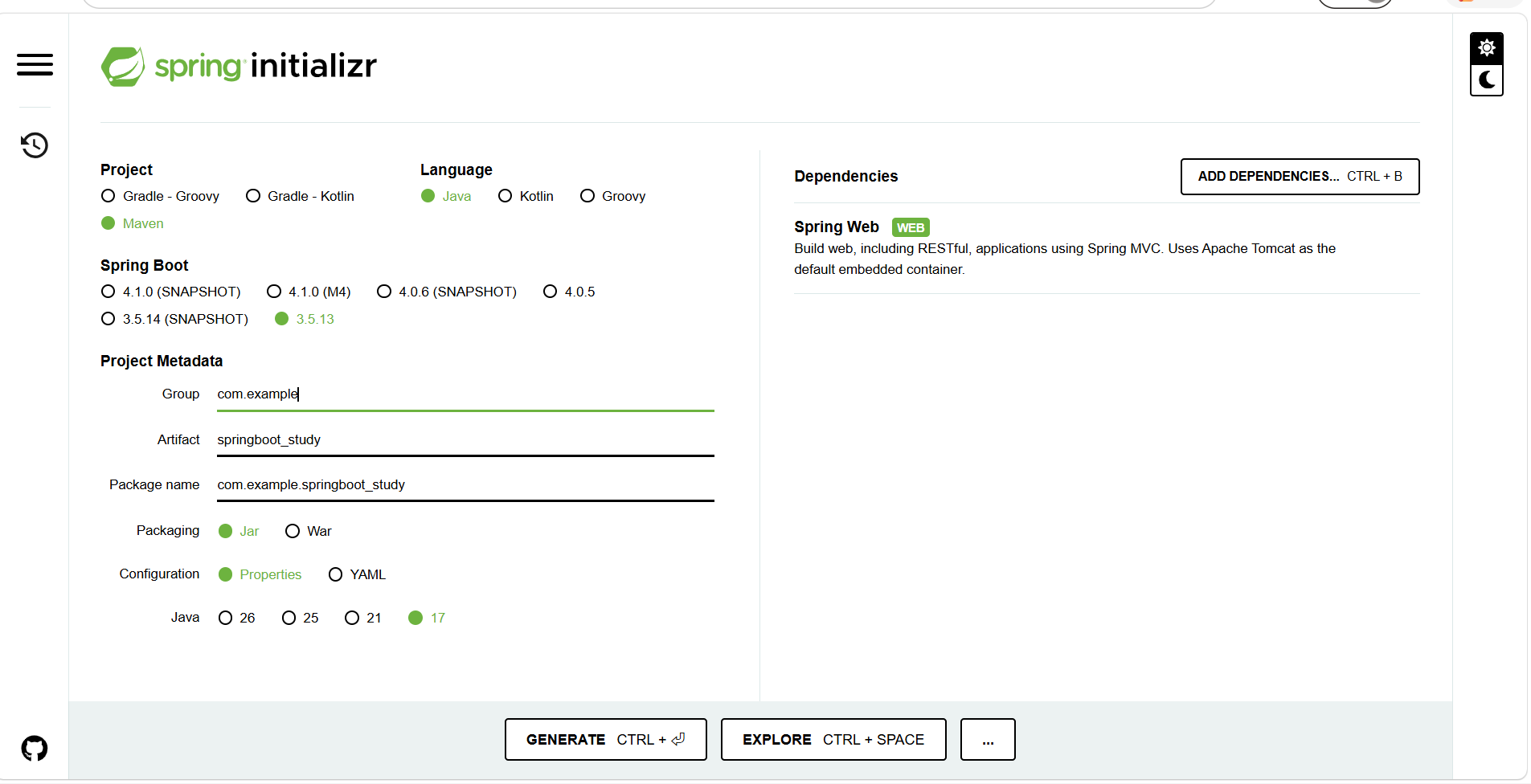Click the Dependencies heading
The width and height of the screenshot is (1531, 784).
(x=846, y=176)
